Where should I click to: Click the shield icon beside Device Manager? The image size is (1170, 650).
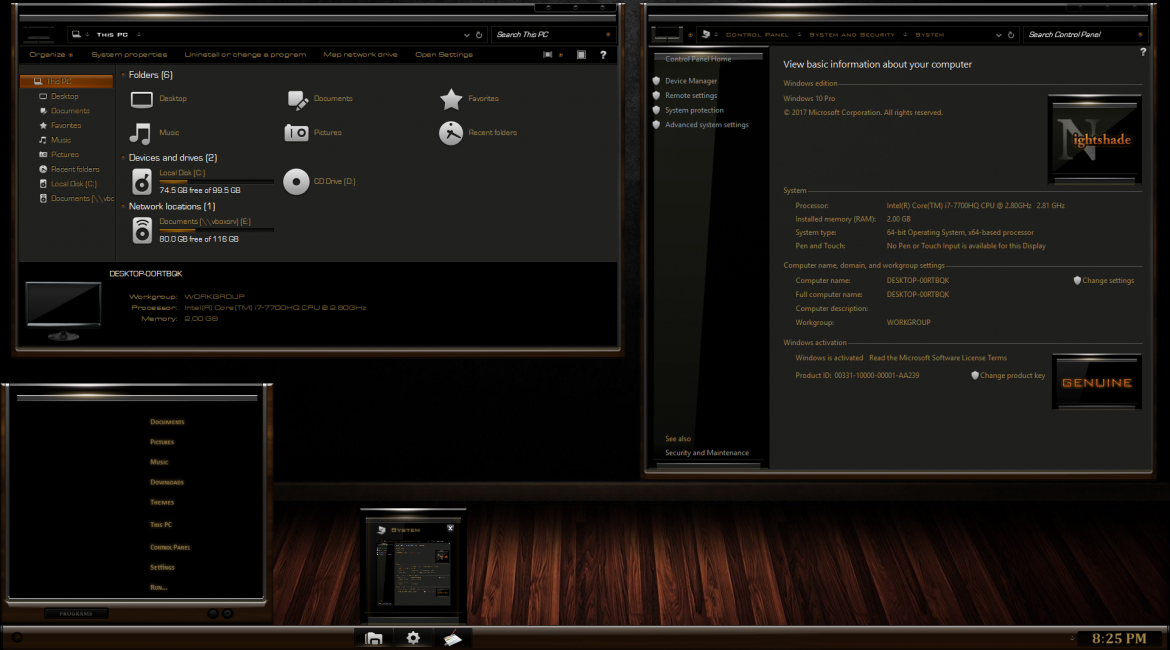pos(657,81)
